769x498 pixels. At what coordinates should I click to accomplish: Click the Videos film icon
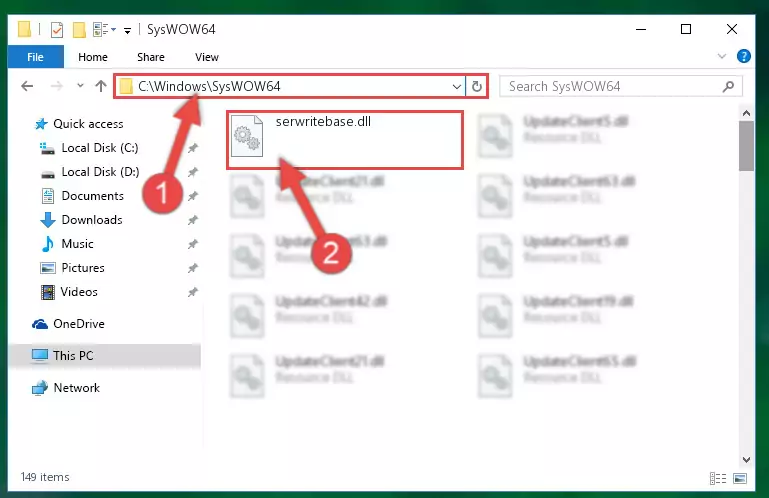point(48,292)
